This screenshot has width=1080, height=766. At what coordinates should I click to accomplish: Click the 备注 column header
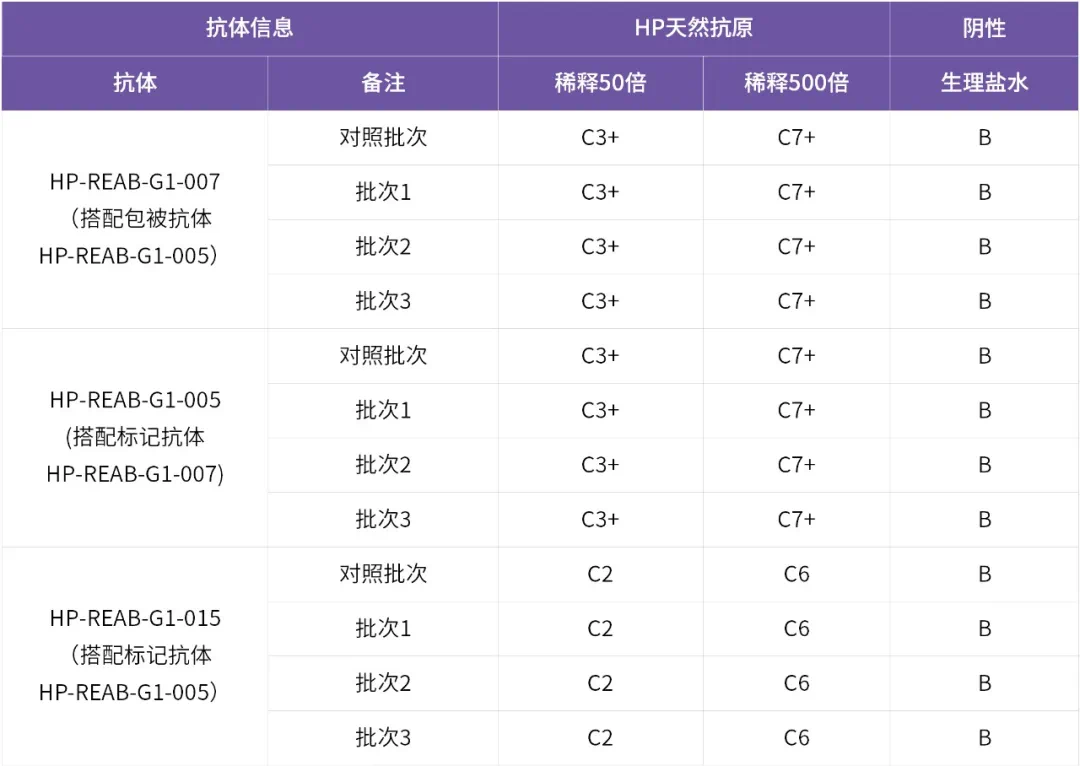(x=383, y=83)
